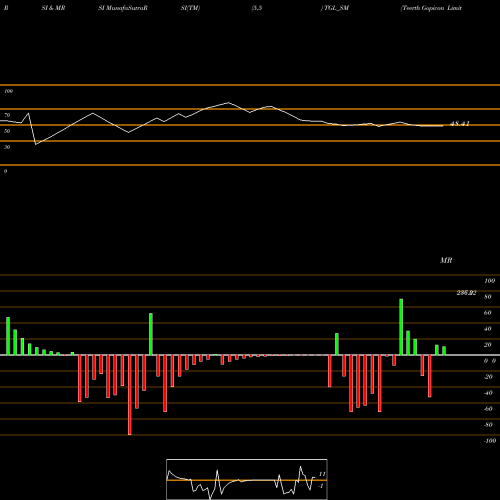Click the '-100' label on the MR axis
Screen dimensions: 500x500
(490, 441)
